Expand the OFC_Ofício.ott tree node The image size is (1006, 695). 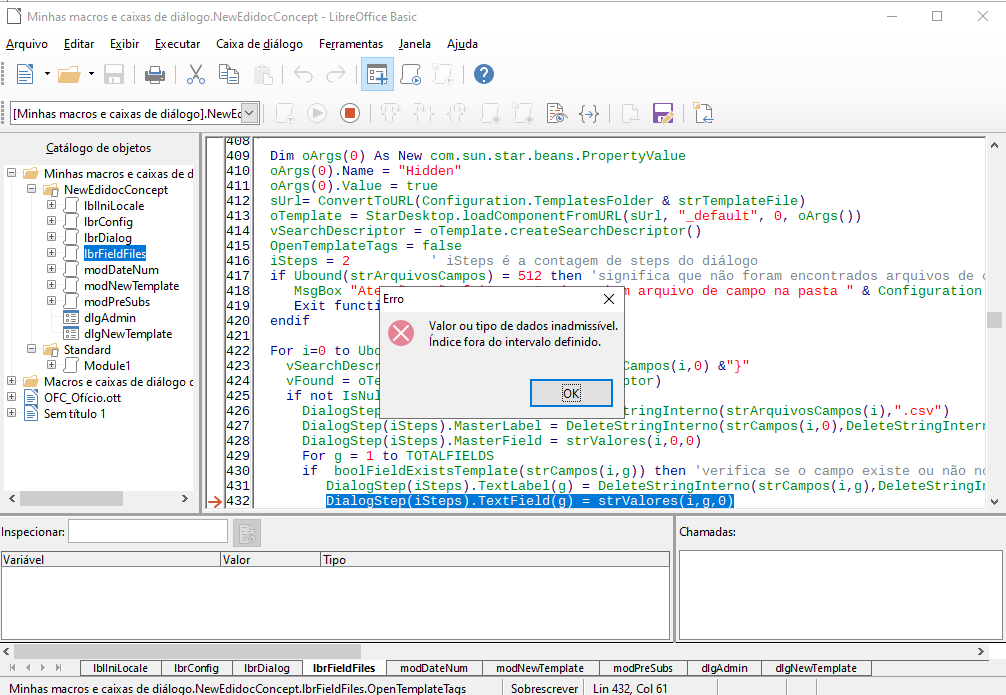tap(12, 397)
